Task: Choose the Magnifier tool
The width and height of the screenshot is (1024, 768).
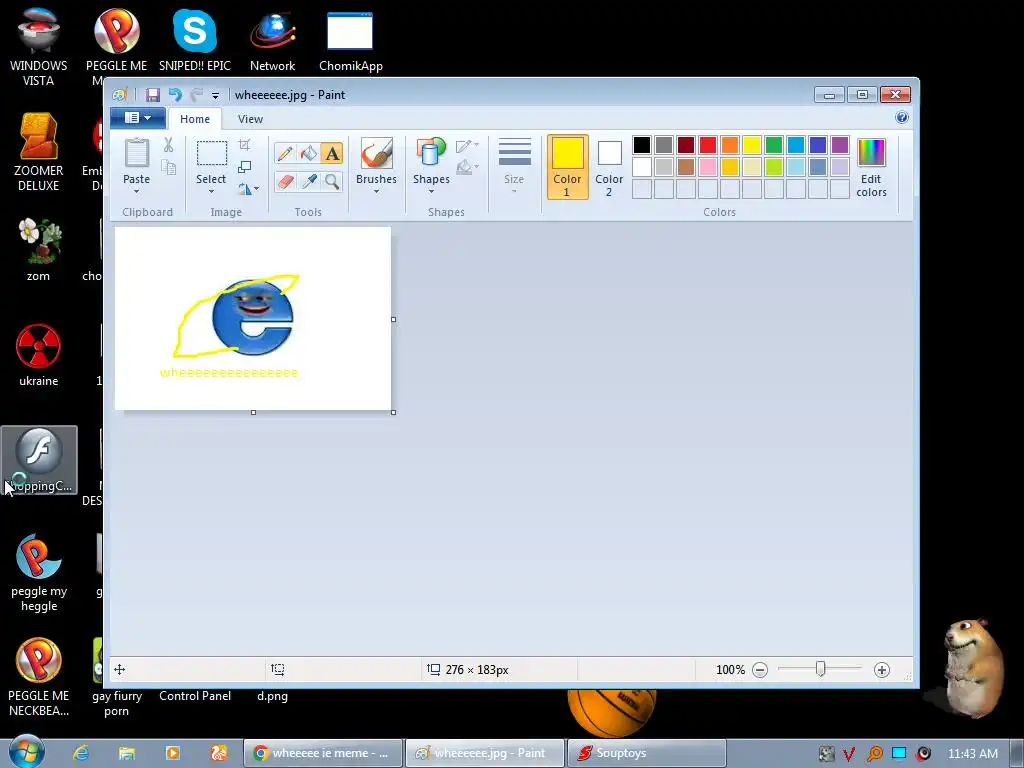Action: click(332, 181)
